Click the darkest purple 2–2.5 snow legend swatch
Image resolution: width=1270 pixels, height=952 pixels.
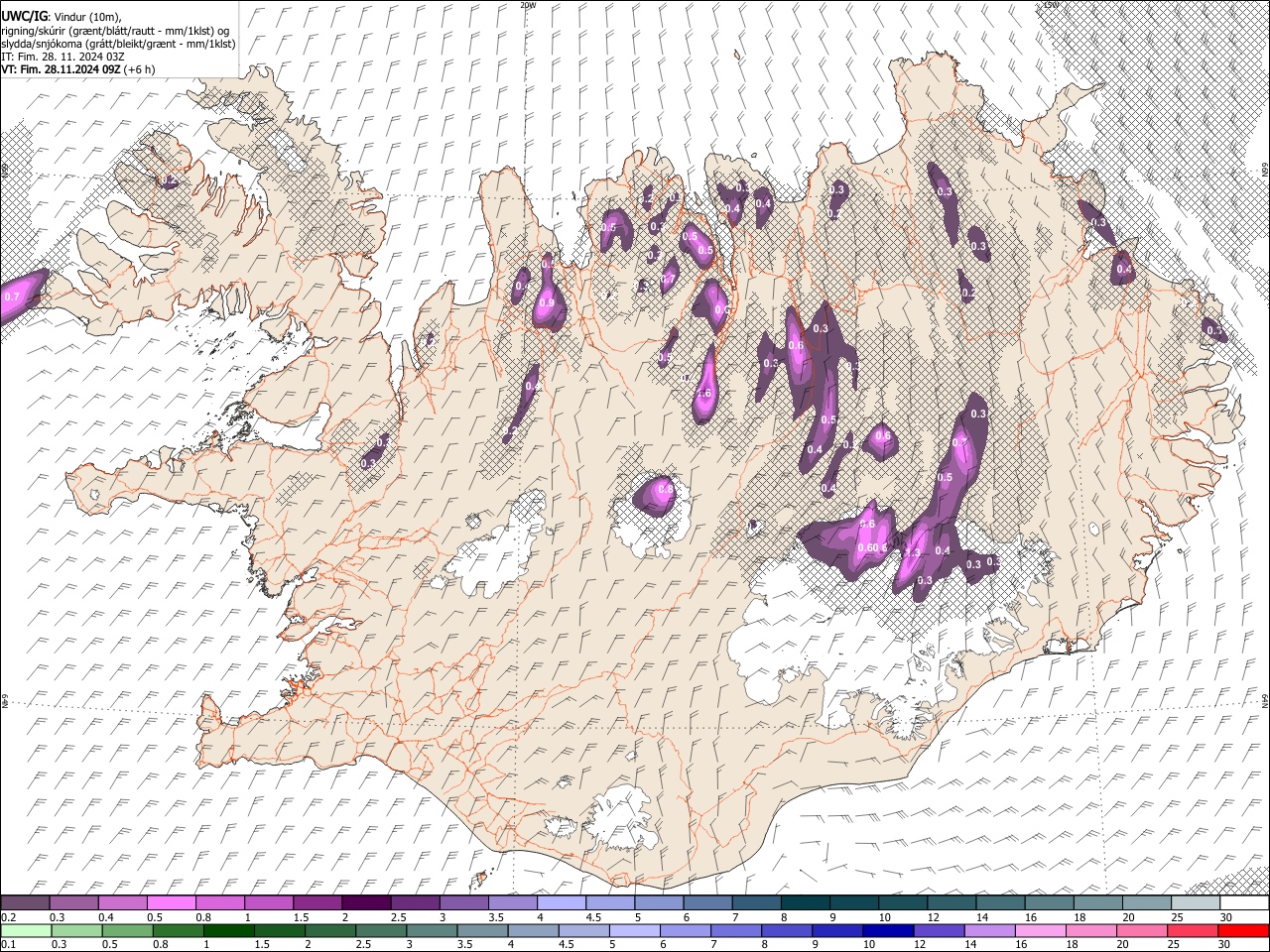tap(366, 903)
